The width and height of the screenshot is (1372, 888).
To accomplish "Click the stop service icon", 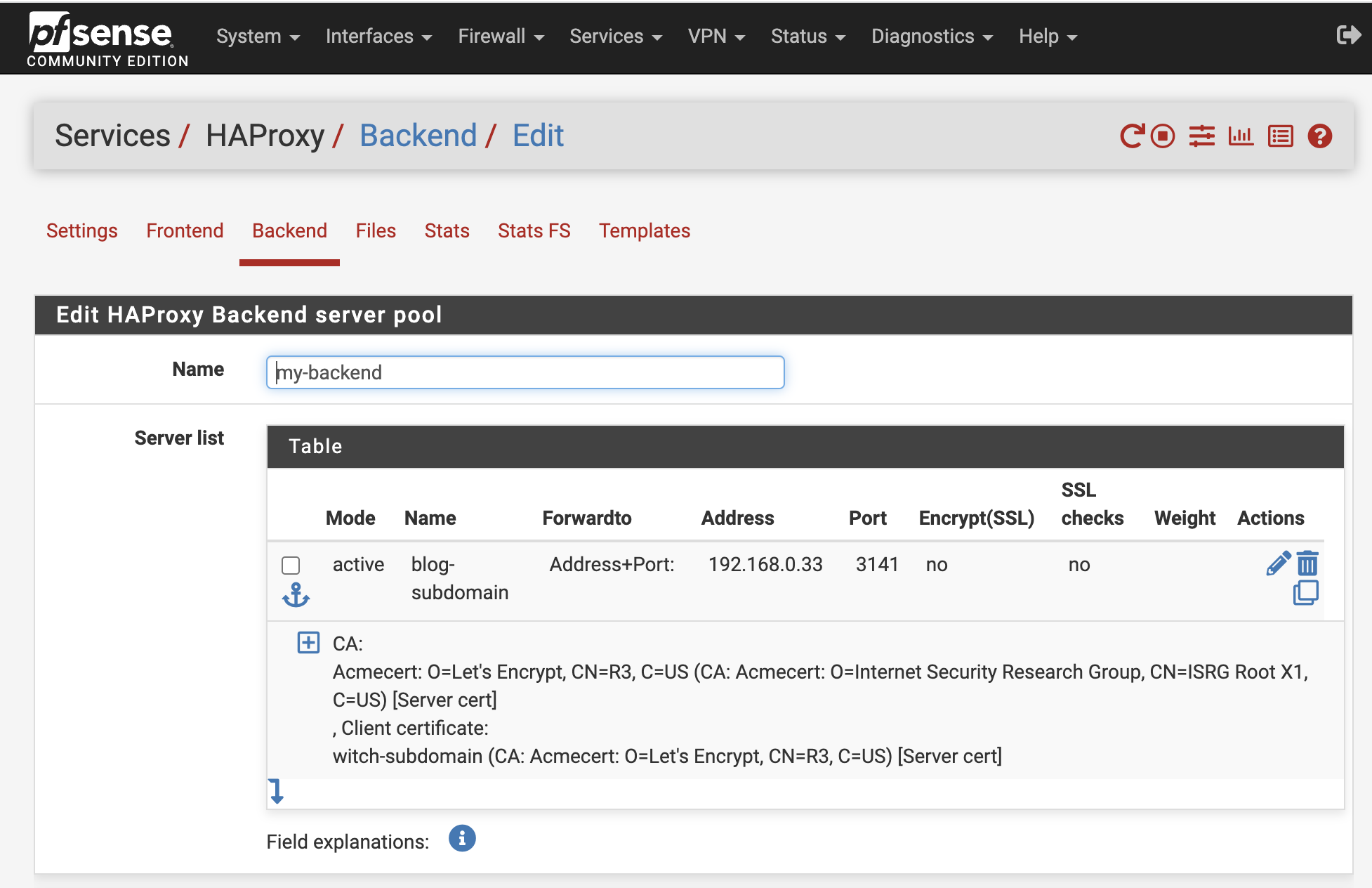I will tap(1163, 136).
